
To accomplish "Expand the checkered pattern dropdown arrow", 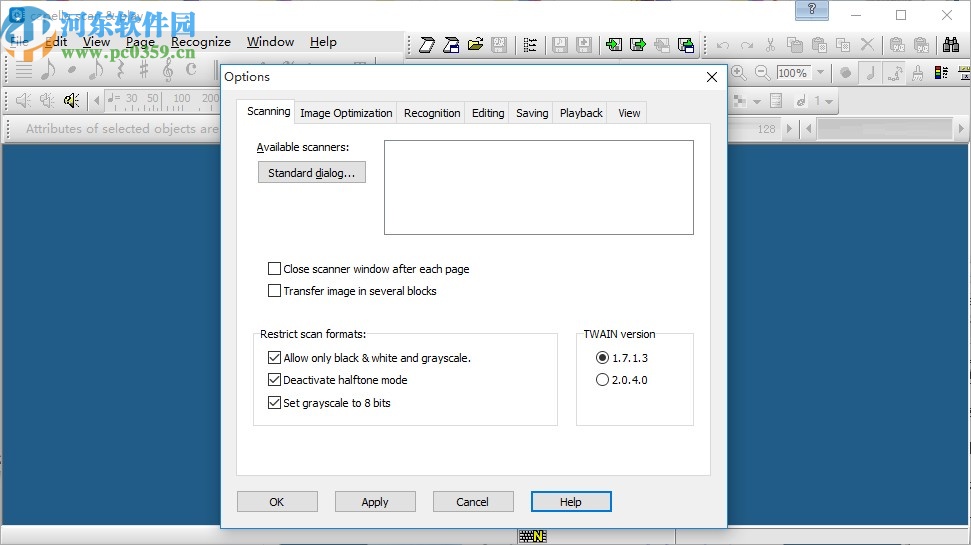I will [x=757, y=101].
